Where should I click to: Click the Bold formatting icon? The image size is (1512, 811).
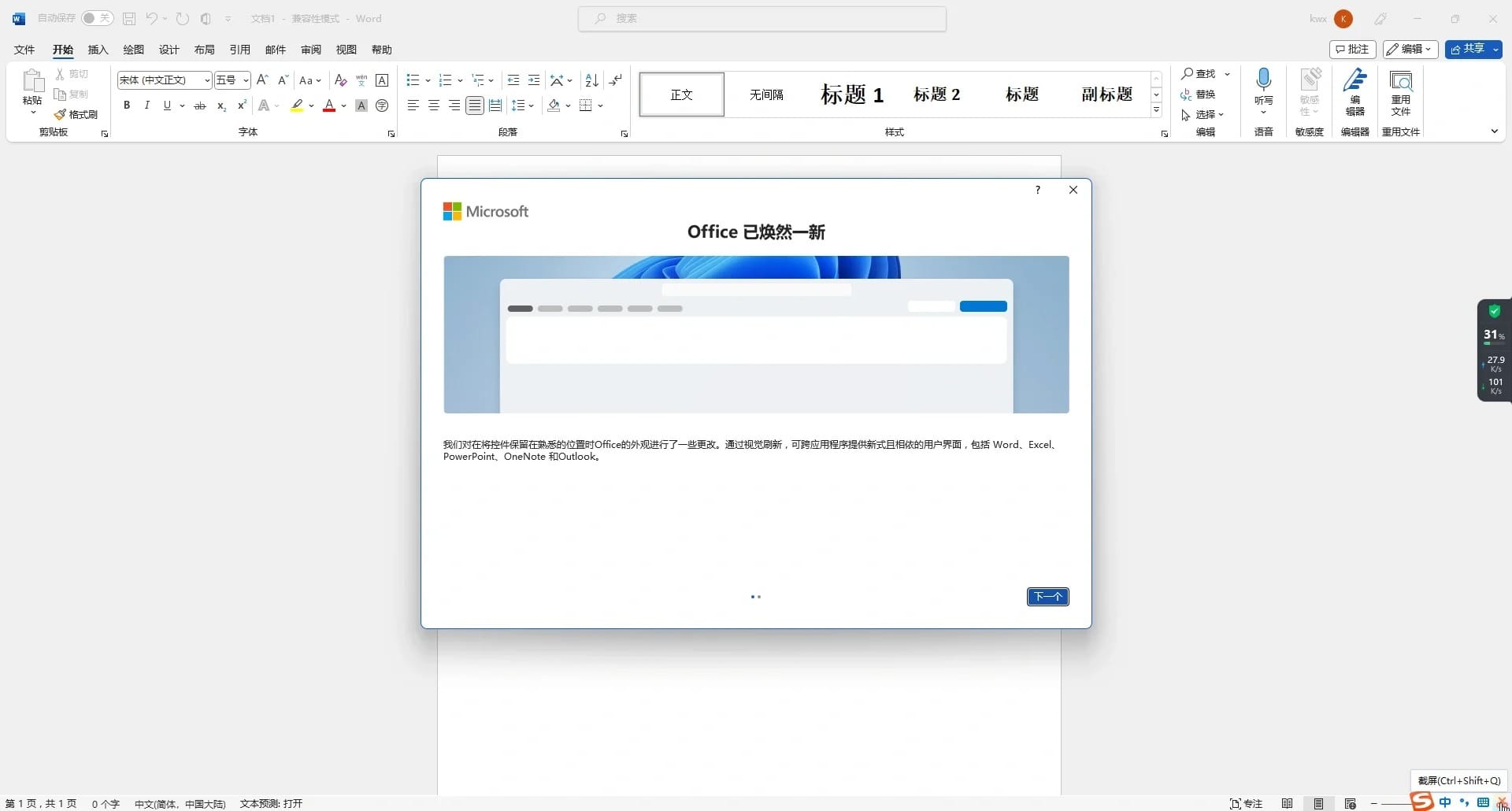tap(127, 106)
